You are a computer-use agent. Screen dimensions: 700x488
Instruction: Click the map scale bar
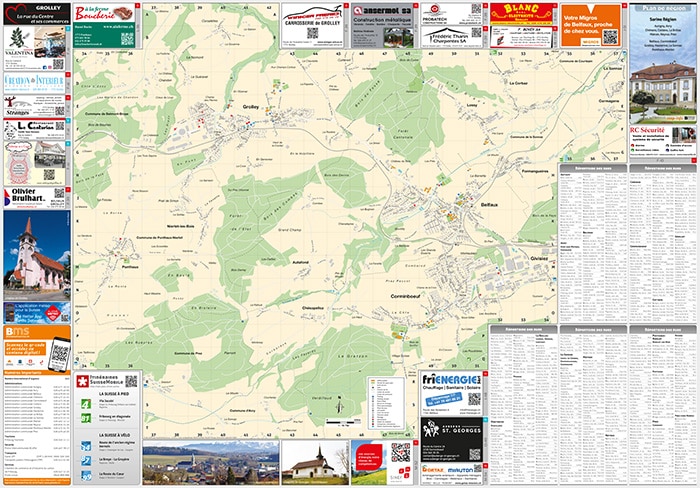tap(343, 421)
